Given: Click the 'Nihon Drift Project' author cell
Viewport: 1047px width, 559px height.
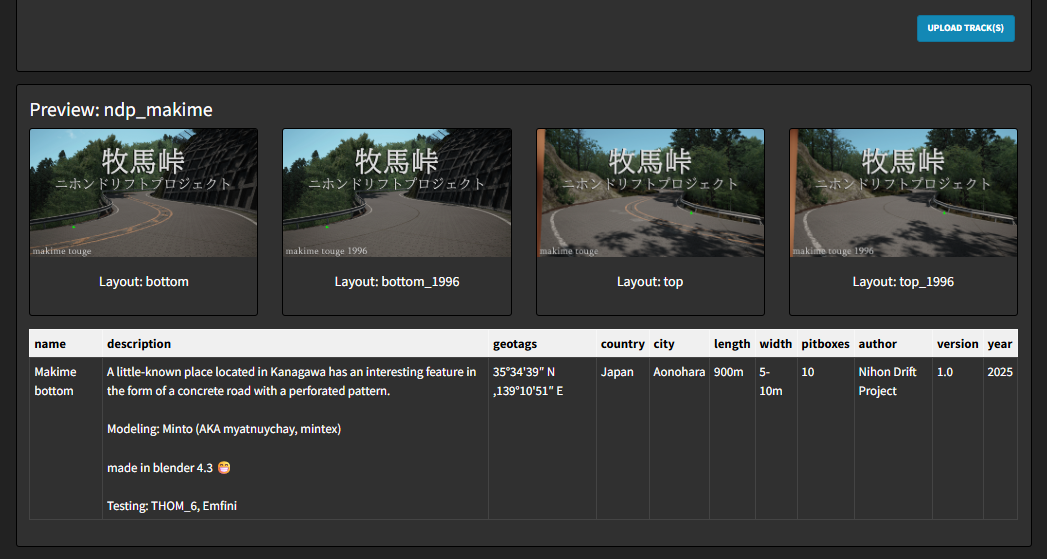Looking at the screenshot, I should pyautogui.click(x=887, y=381).
